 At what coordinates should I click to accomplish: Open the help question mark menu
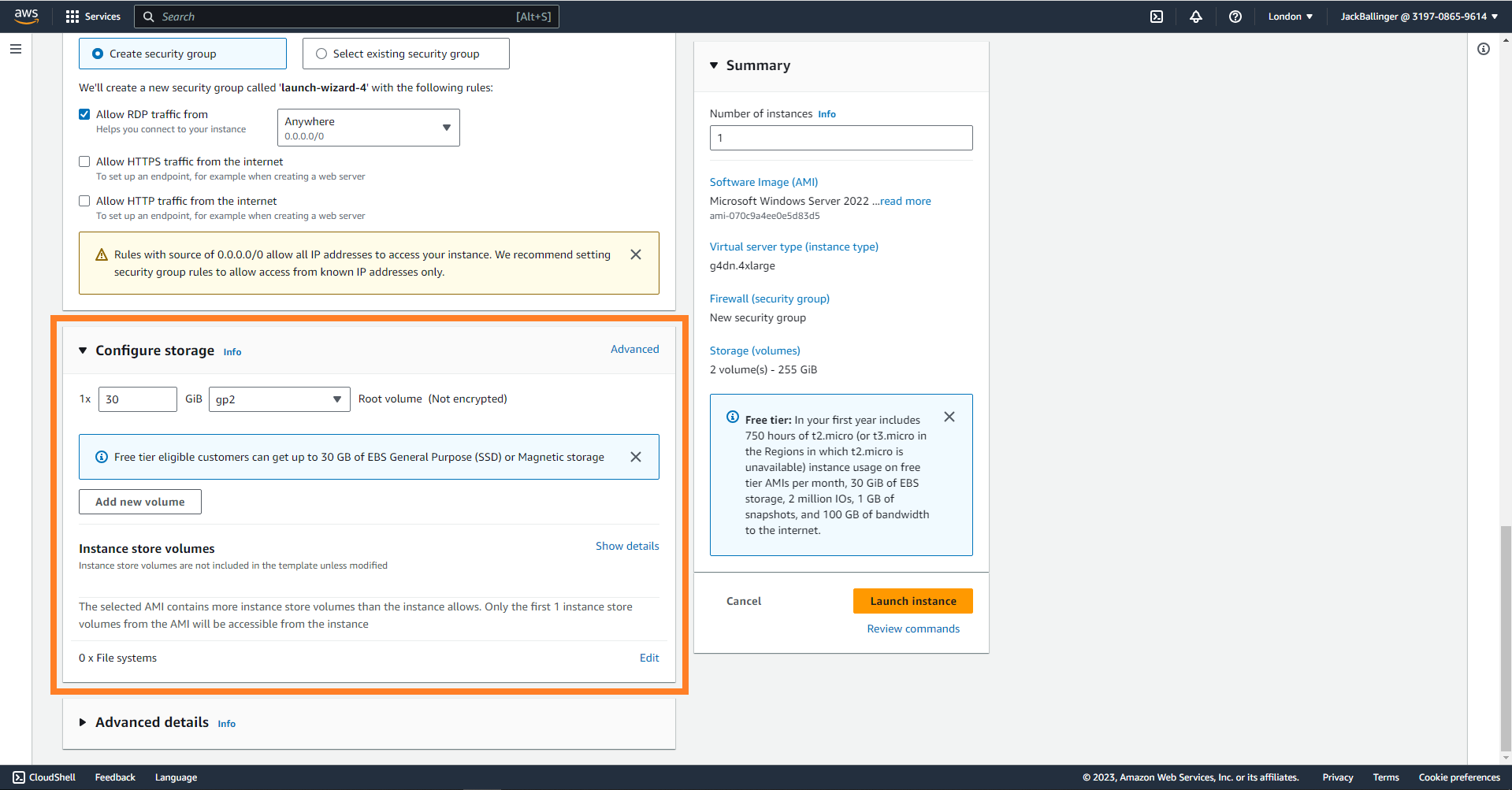(1235, 17)
